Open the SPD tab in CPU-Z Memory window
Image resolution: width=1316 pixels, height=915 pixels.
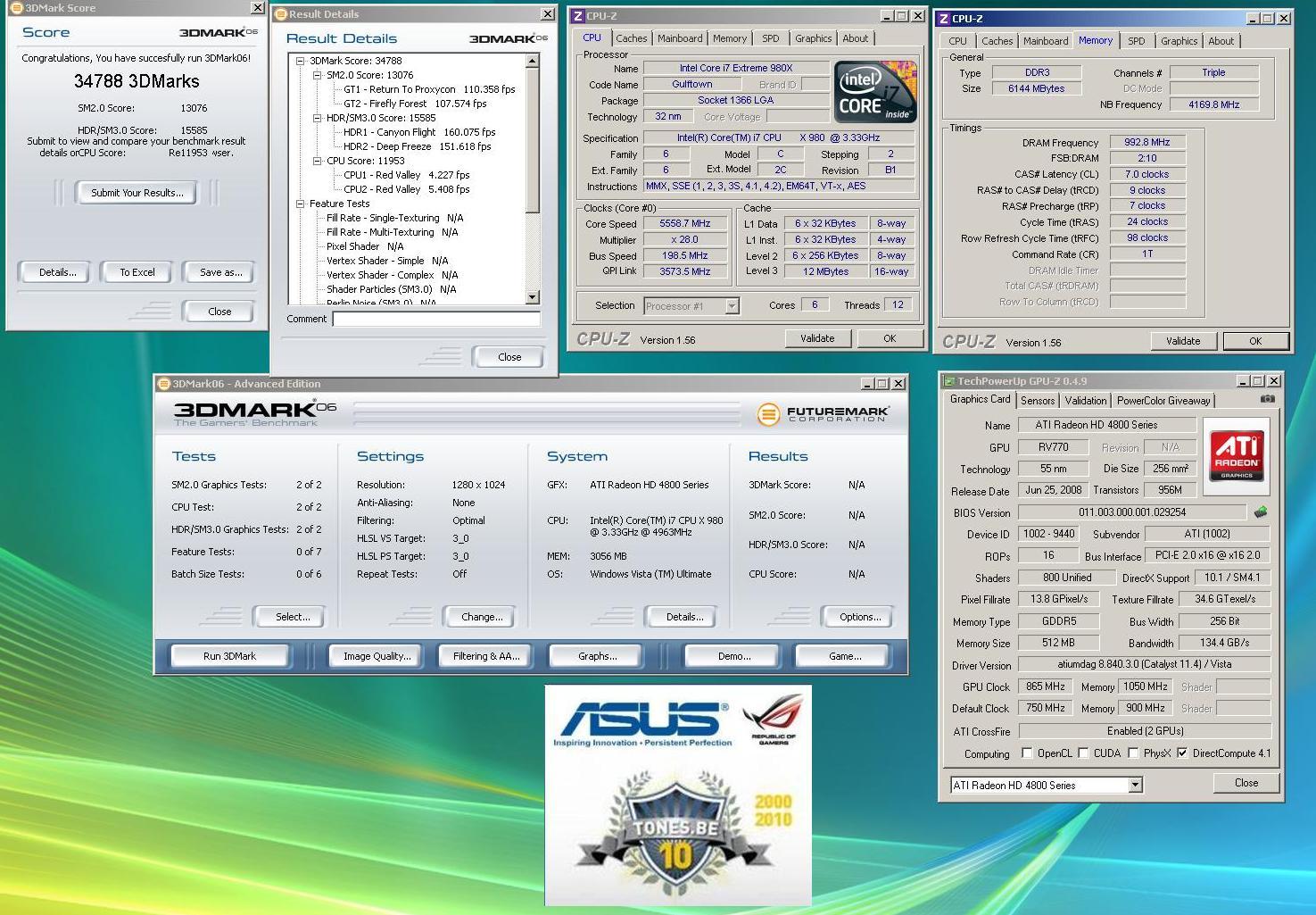pyautogui.click(x=1136, y=41)
